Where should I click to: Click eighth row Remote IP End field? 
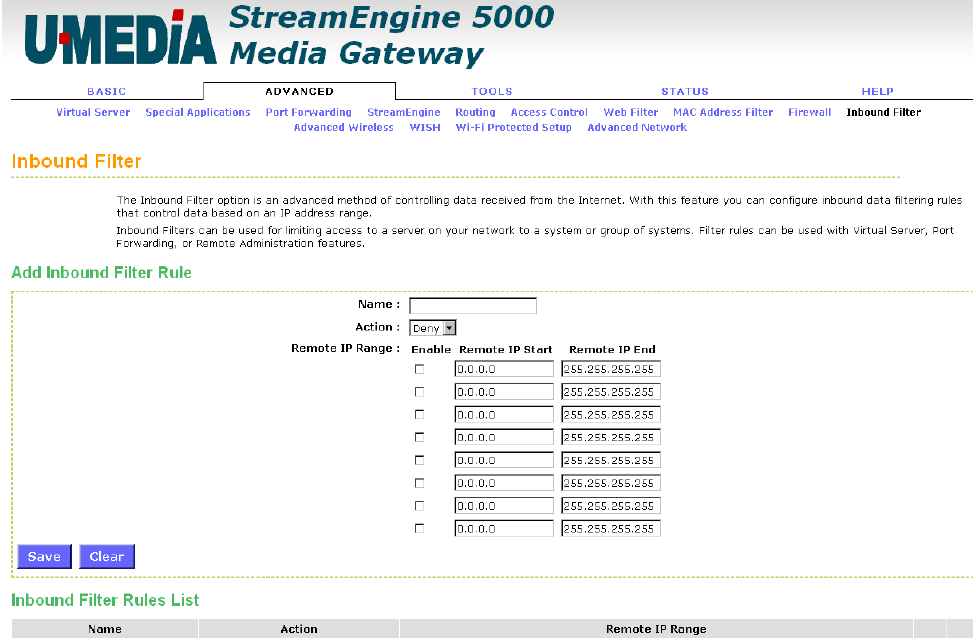[611, 529]
